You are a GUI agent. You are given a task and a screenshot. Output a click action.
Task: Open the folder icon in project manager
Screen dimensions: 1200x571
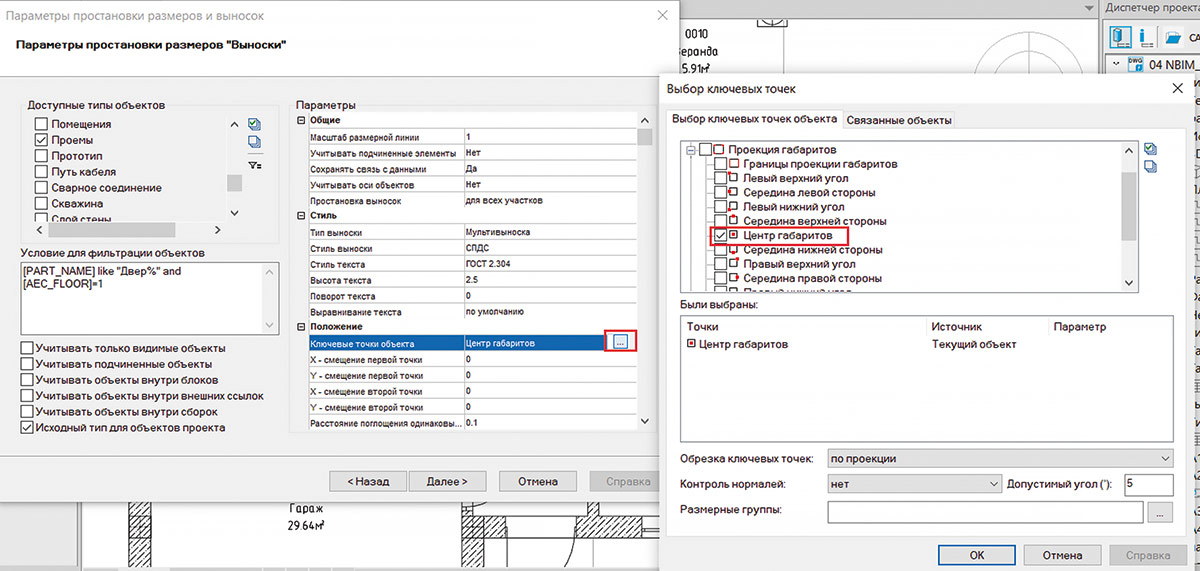(1173, 37)
